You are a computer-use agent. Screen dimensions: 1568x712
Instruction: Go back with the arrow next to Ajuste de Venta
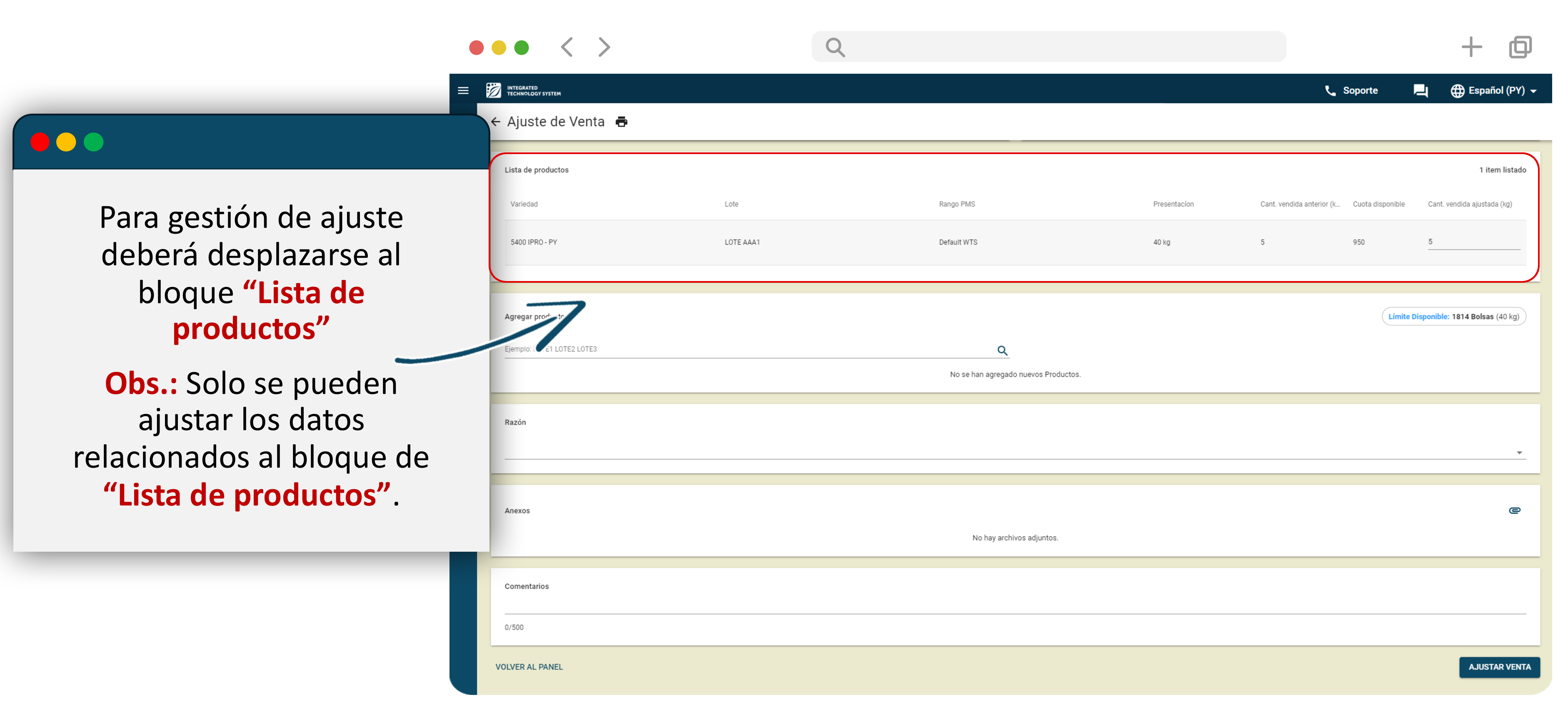click(495, 122)
